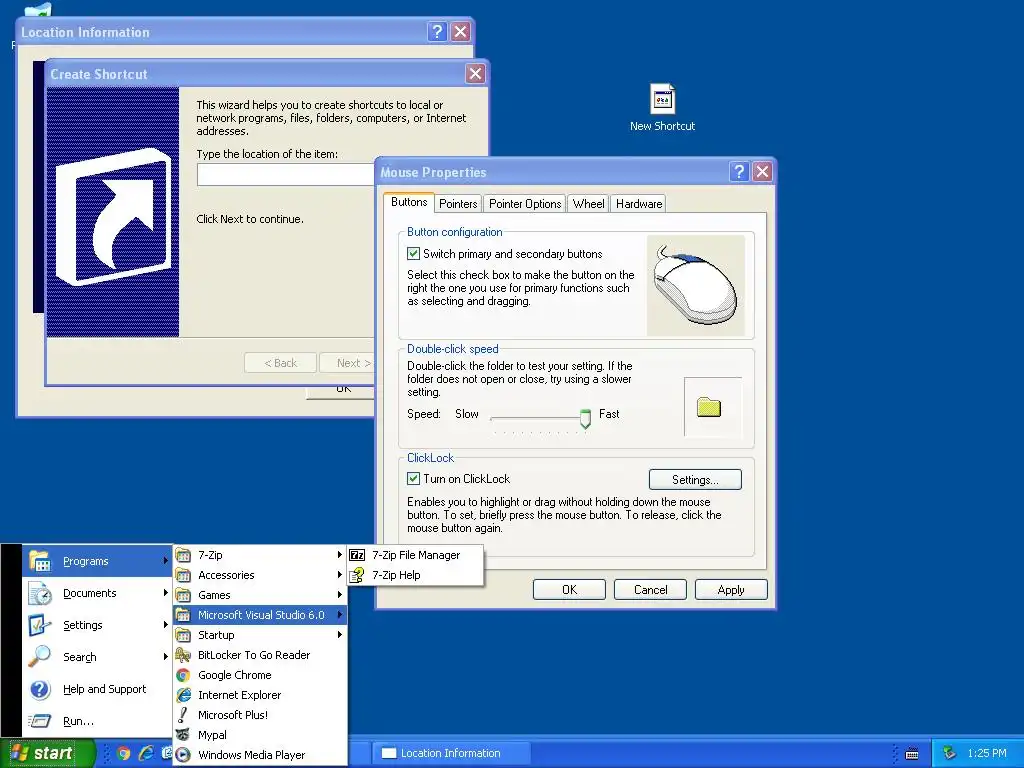Viewport: 1024px width, 768px height.
Task: Click the Games folder icon
Action: click(184, 595)
